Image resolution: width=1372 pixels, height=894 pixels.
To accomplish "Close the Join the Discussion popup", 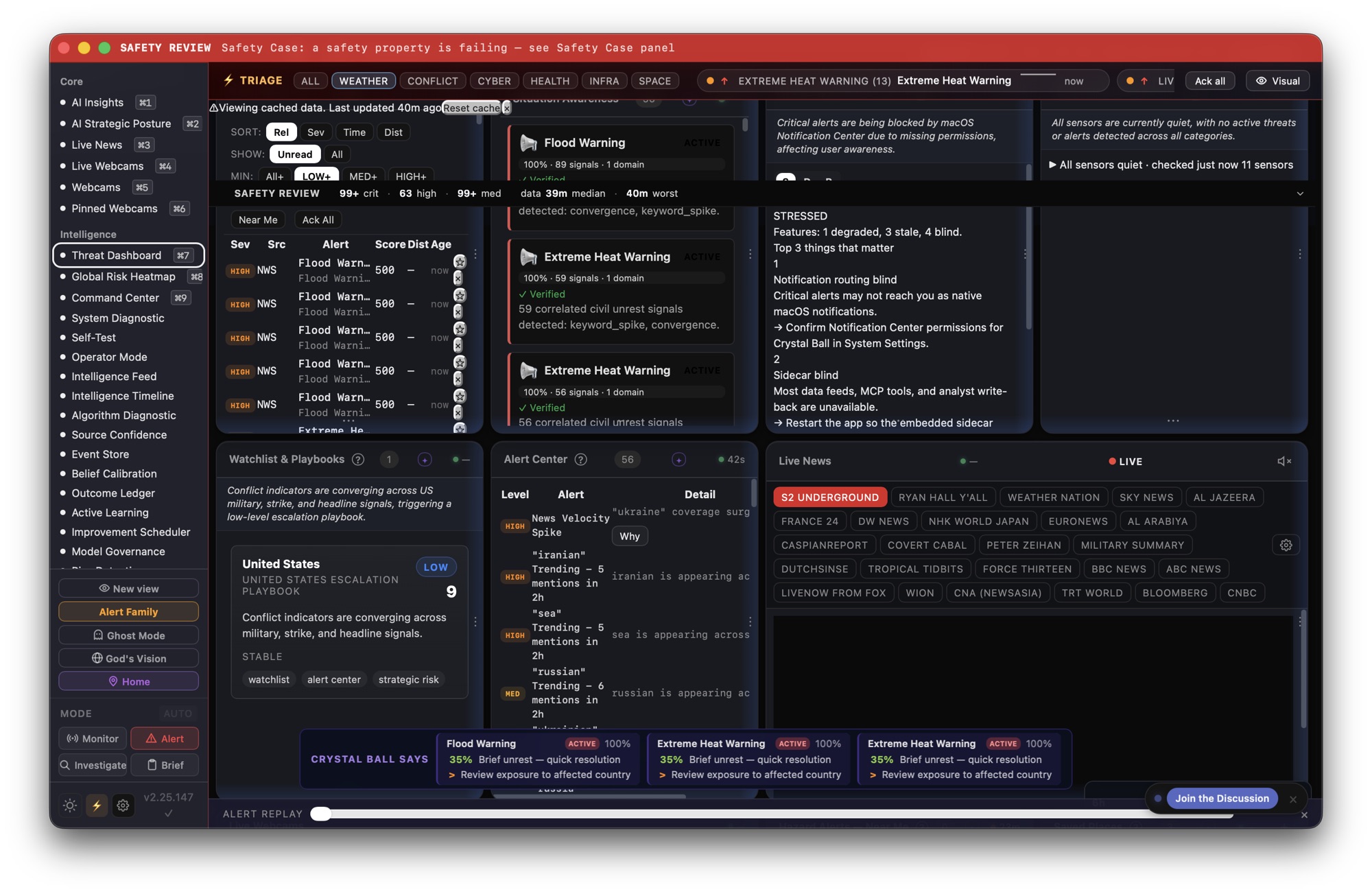I will (x=1293, y=799).
